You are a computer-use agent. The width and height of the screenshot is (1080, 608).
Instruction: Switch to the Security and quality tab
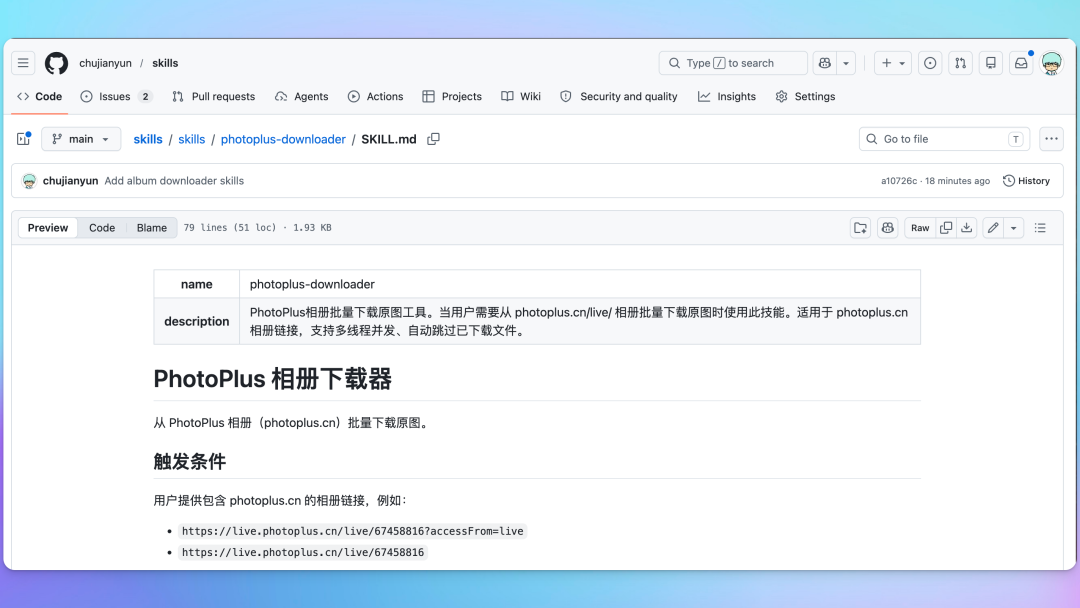point(619,96)
